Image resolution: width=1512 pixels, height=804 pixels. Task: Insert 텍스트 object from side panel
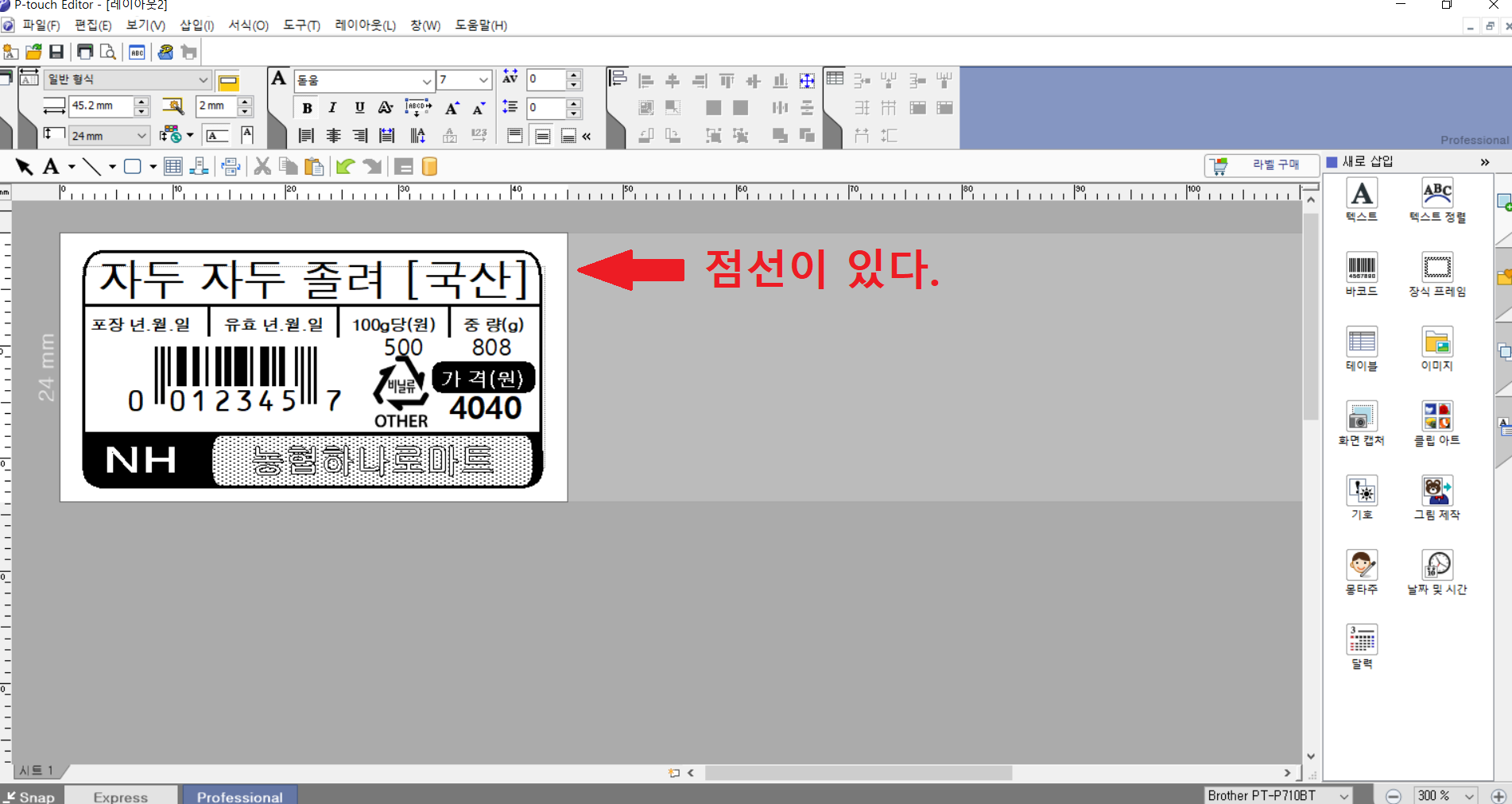[x=1362, y=200]
